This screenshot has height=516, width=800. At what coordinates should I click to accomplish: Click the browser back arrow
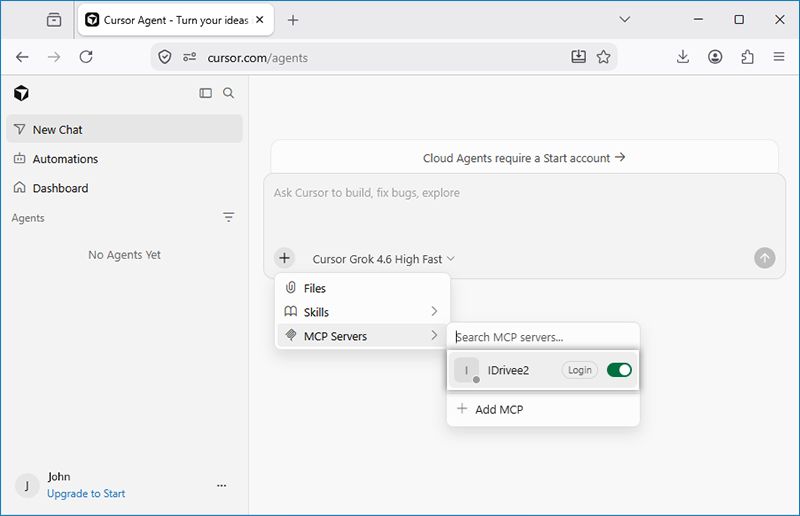tap(22, 57)
